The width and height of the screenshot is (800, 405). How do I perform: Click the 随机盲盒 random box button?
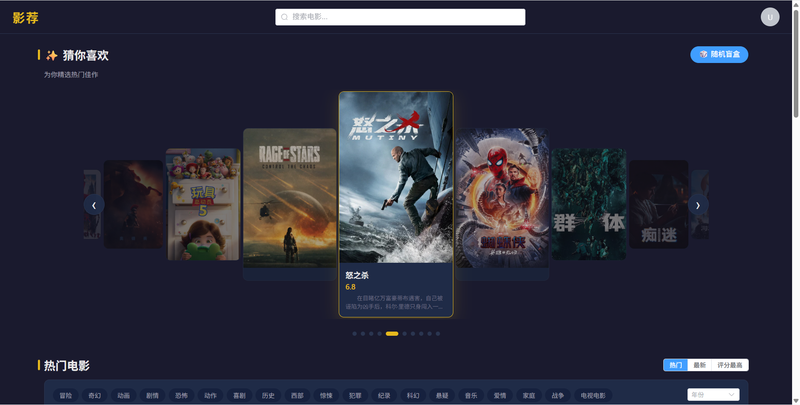(719, 55)
